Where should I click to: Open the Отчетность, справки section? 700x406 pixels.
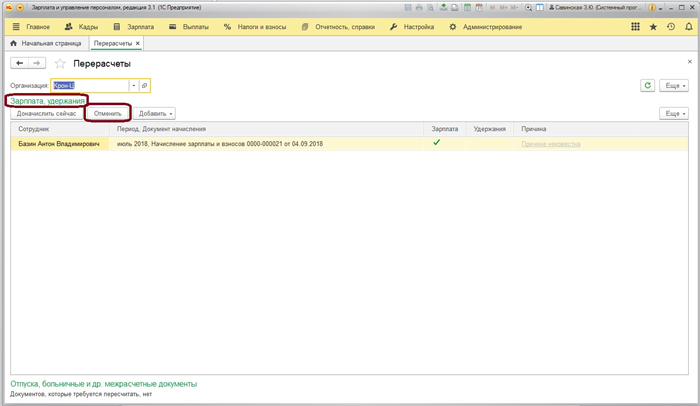point(338,27)
